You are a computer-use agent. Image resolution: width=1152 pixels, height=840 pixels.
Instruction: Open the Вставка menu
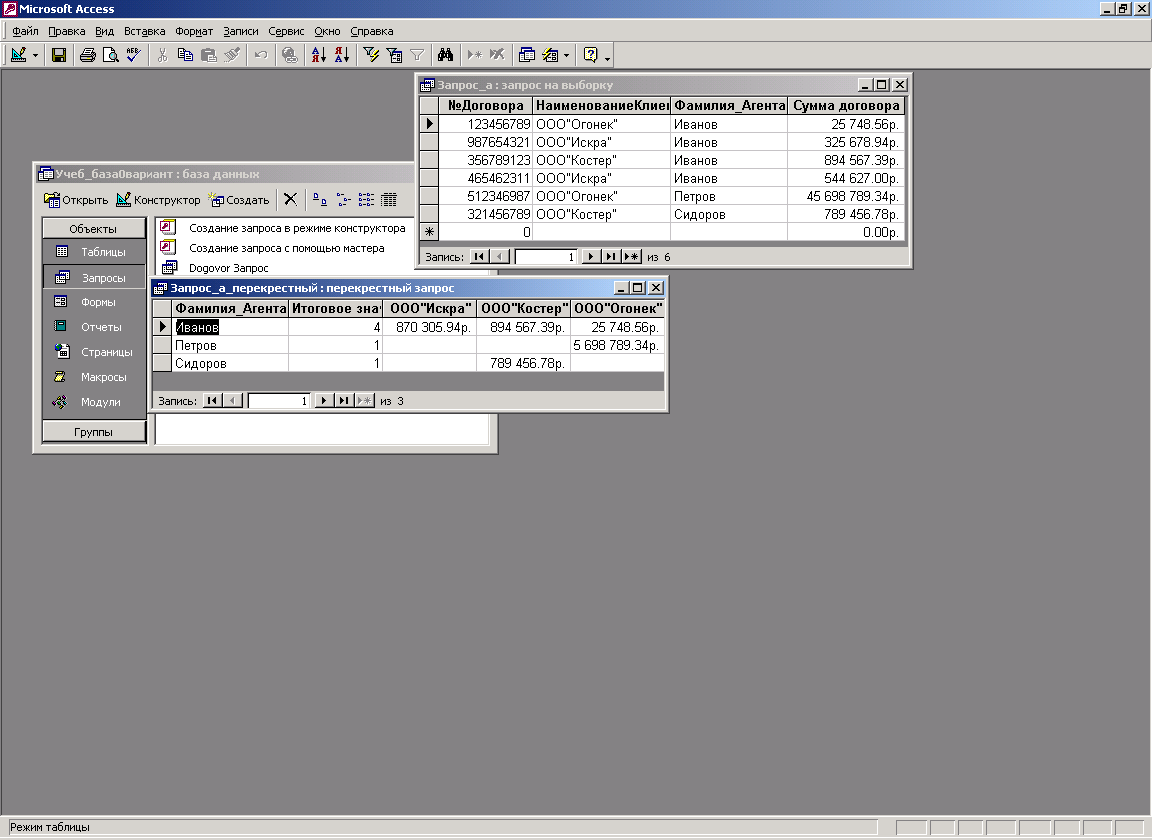pyautogui.click(x=145, y=31)
